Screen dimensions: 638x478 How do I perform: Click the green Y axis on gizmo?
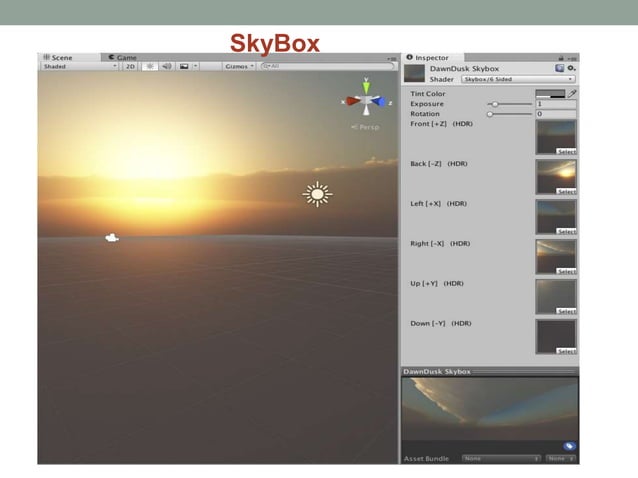[x=367, y=85]
